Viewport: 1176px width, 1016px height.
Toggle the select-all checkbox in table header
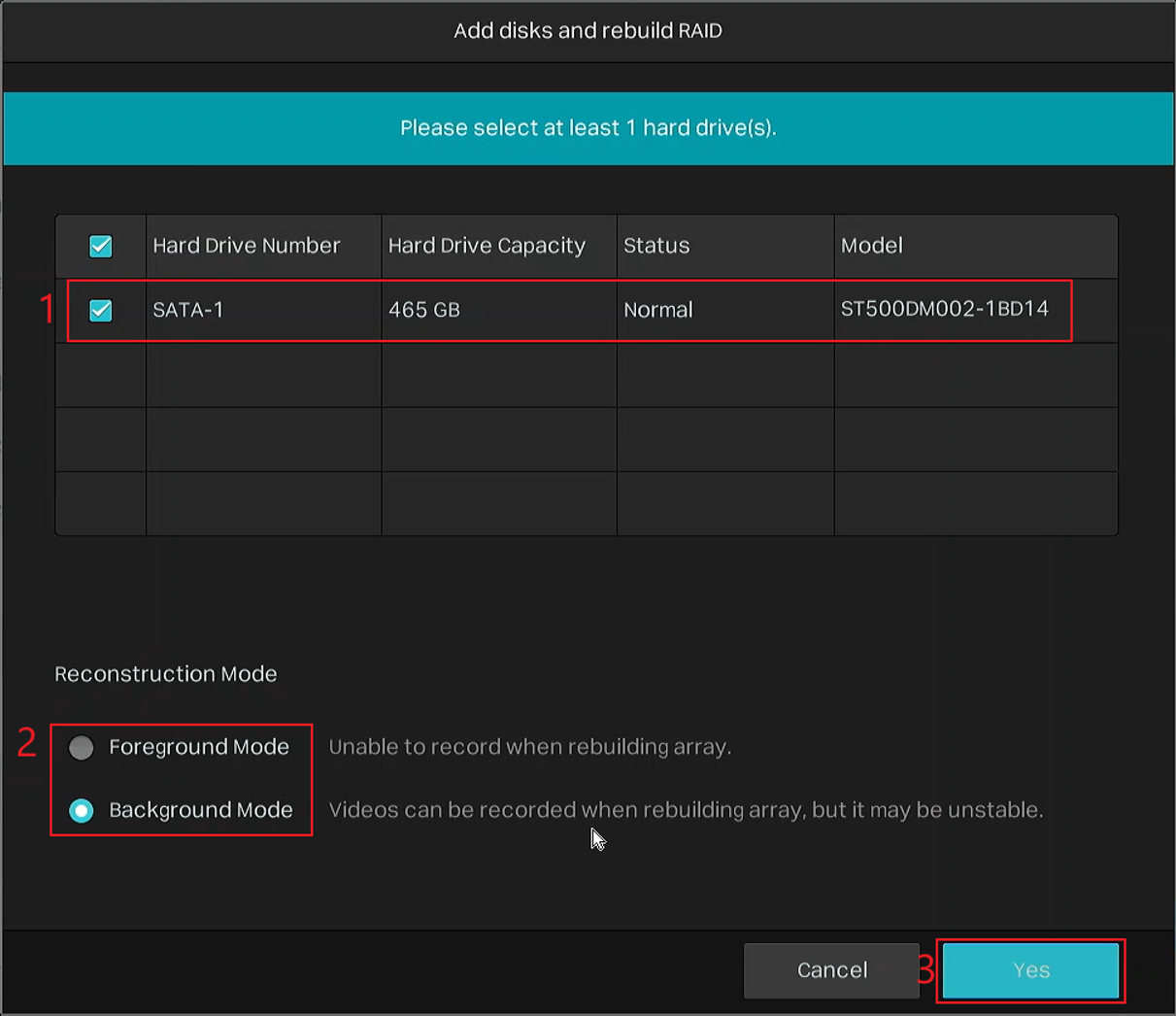[101, 247]
